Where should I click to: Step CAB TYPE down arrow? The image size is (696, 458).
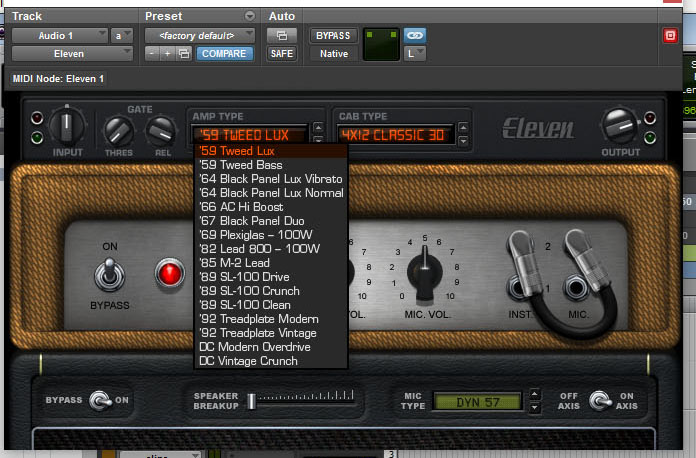pyautogui.click(x=463, y=141)
